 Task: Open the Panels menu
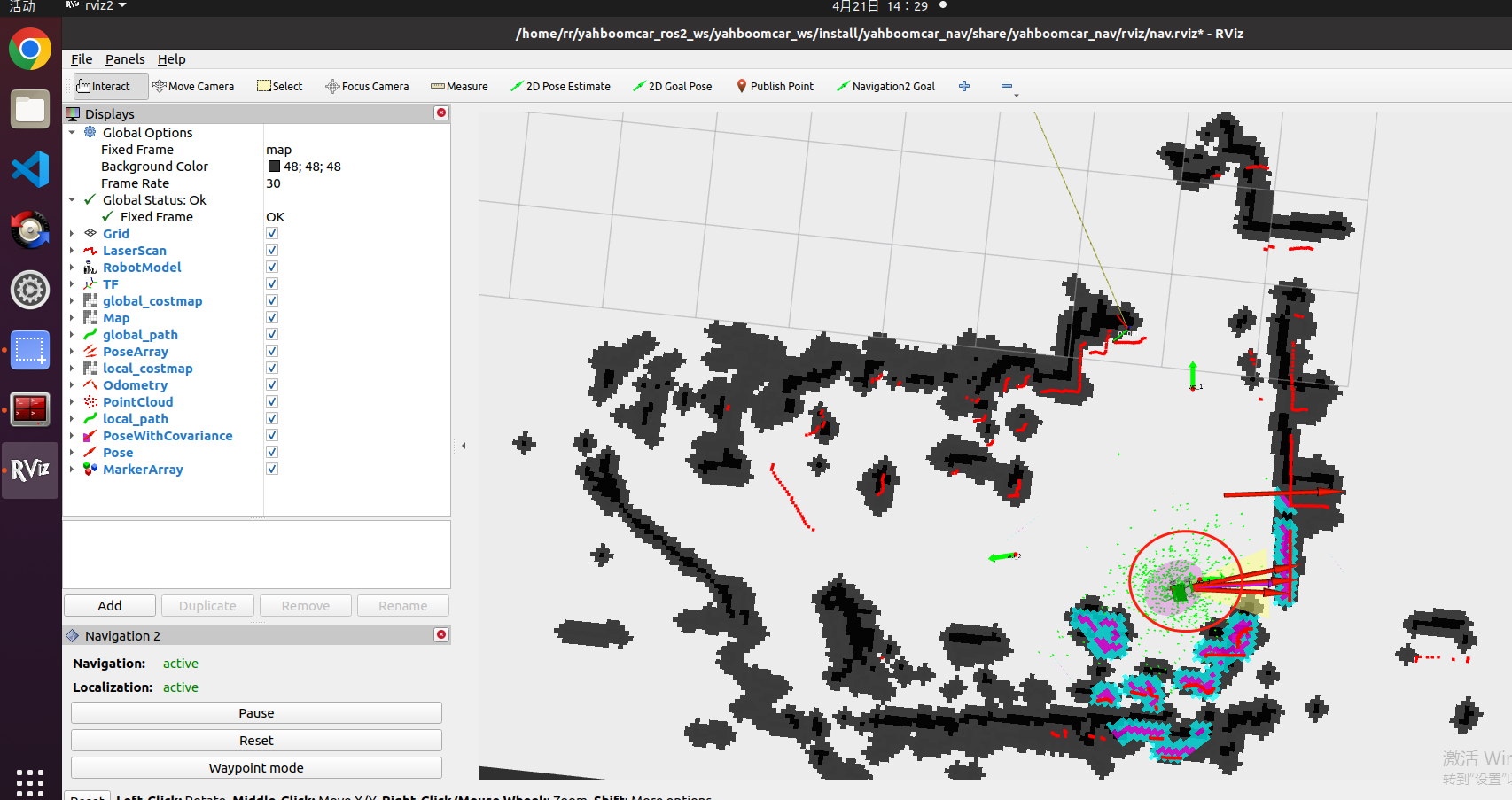coord(125,59)
